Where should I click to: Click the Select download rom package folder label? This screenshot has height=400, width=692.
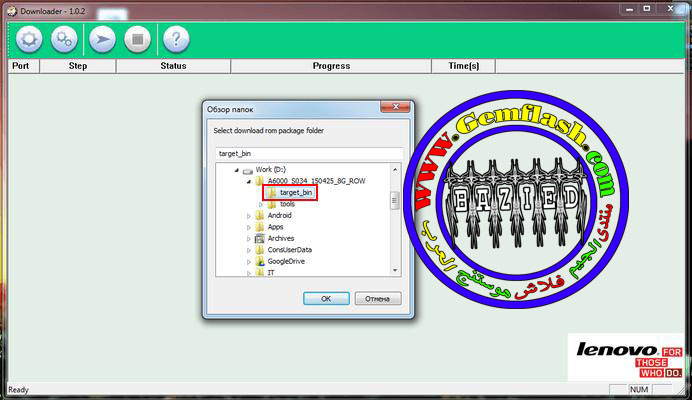(x=268, y=131)
